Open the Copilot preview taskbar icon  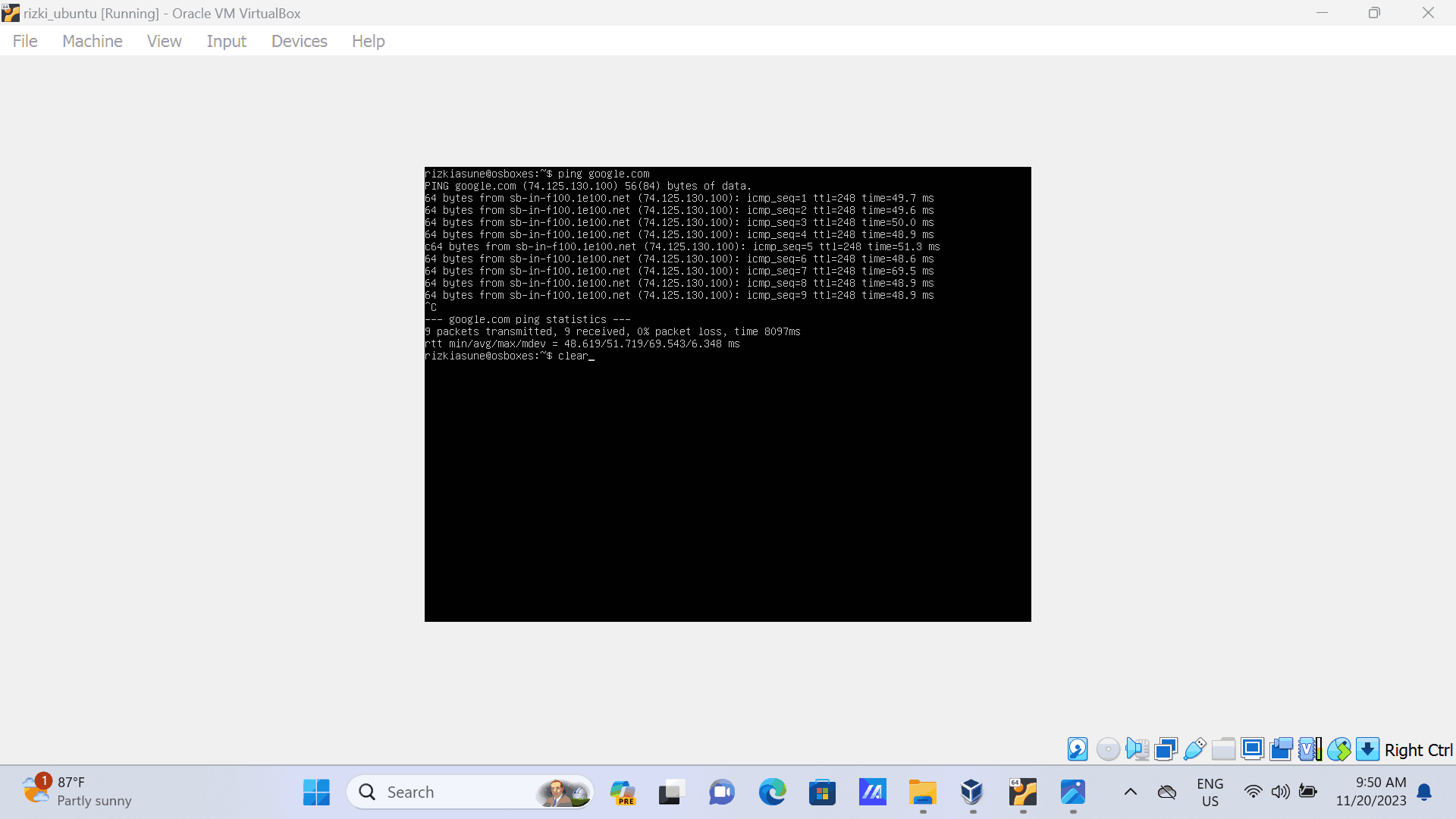623,792
